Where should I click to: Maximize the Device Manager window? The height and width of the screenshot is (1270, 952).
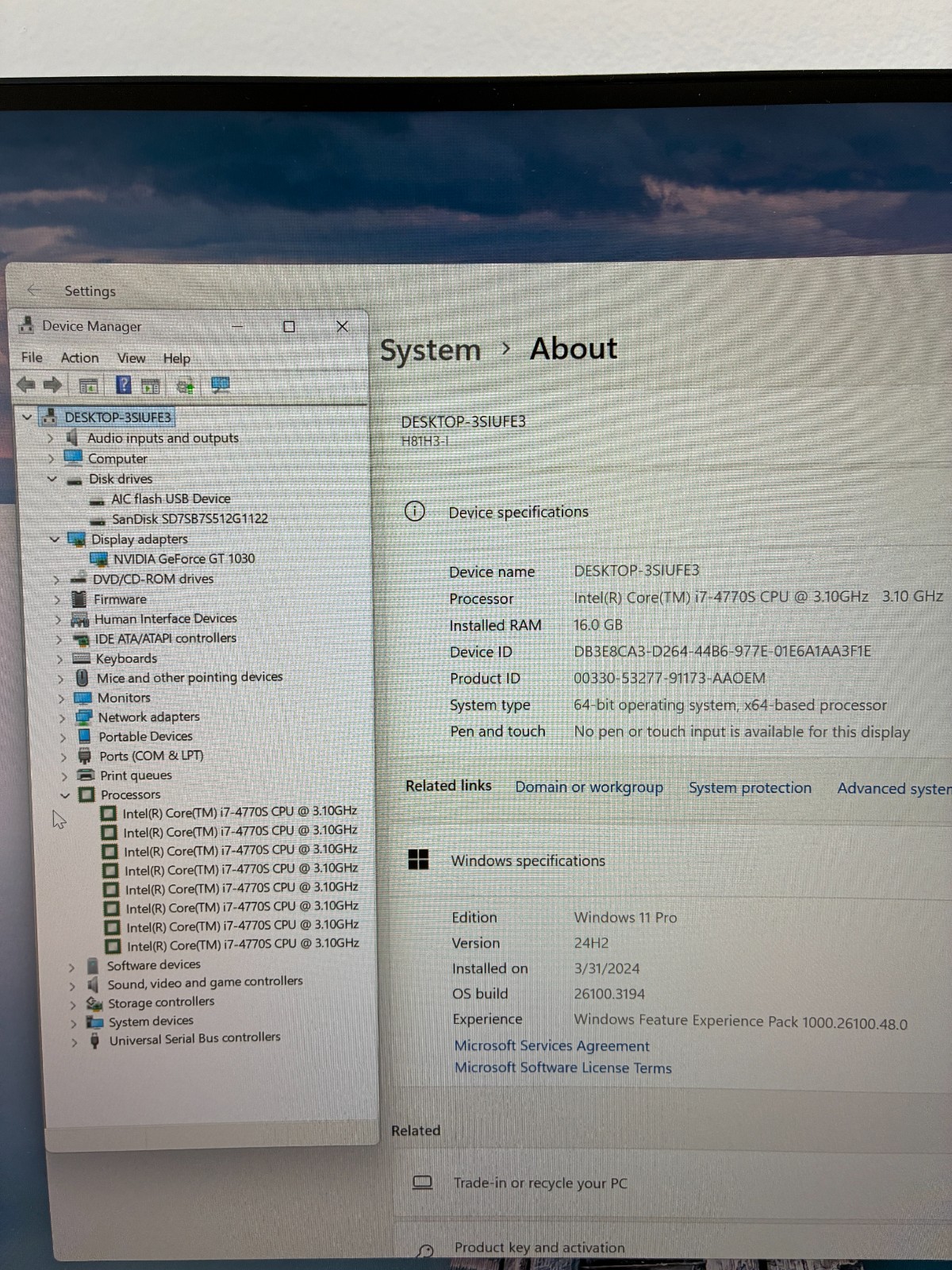coord(289,326)
